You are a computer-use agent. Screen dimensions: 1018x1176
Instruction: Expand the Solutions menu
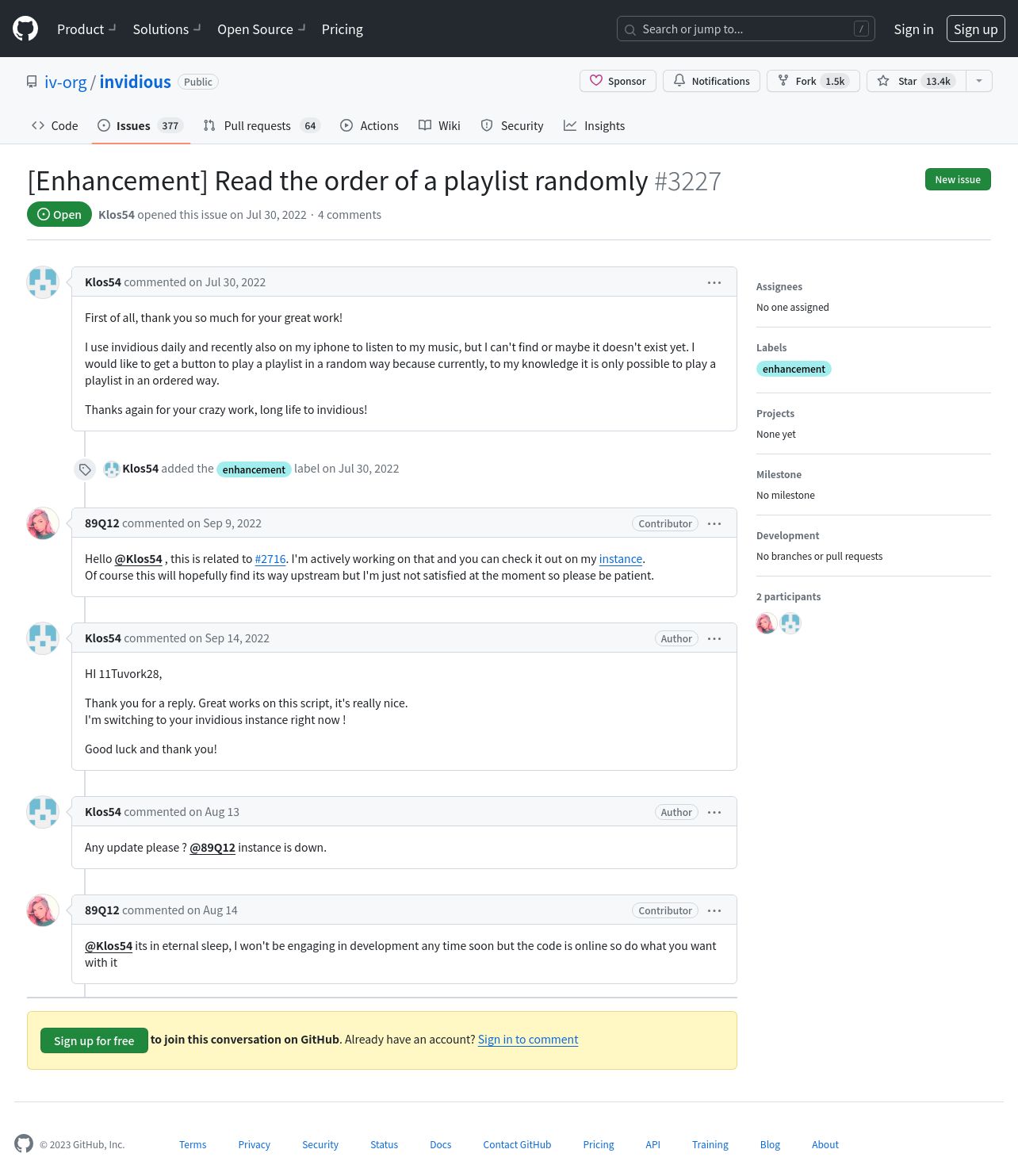pos(166,29)
